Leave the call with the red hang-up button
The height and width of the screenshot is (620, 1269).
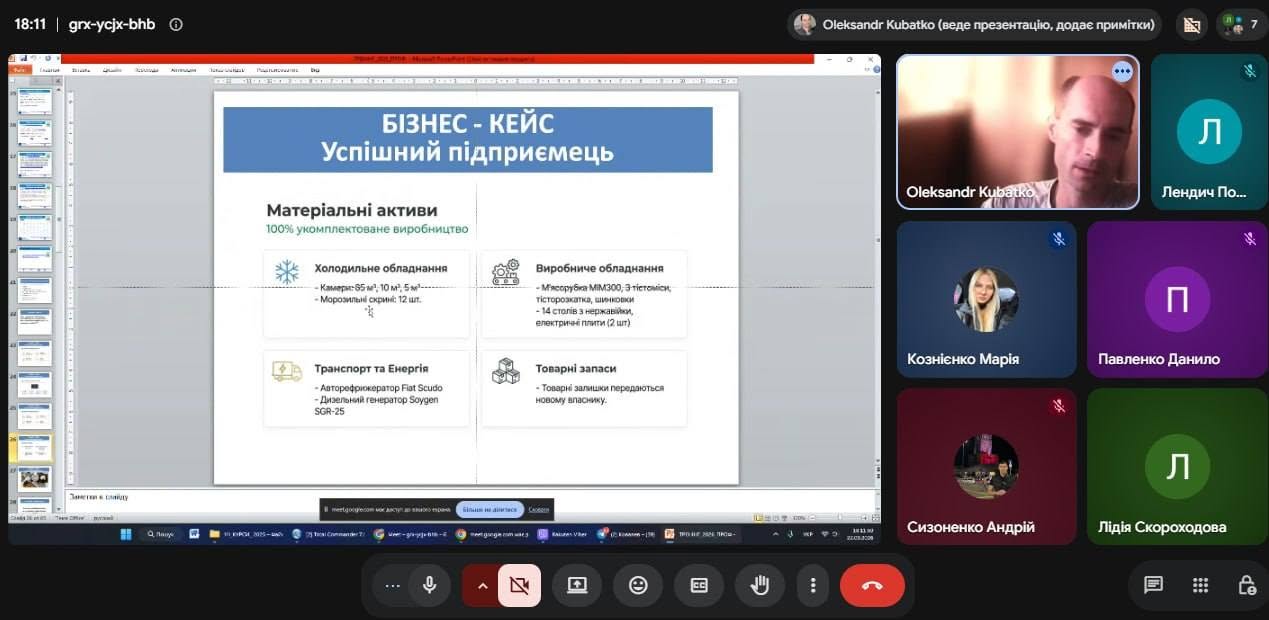(872, 586)
